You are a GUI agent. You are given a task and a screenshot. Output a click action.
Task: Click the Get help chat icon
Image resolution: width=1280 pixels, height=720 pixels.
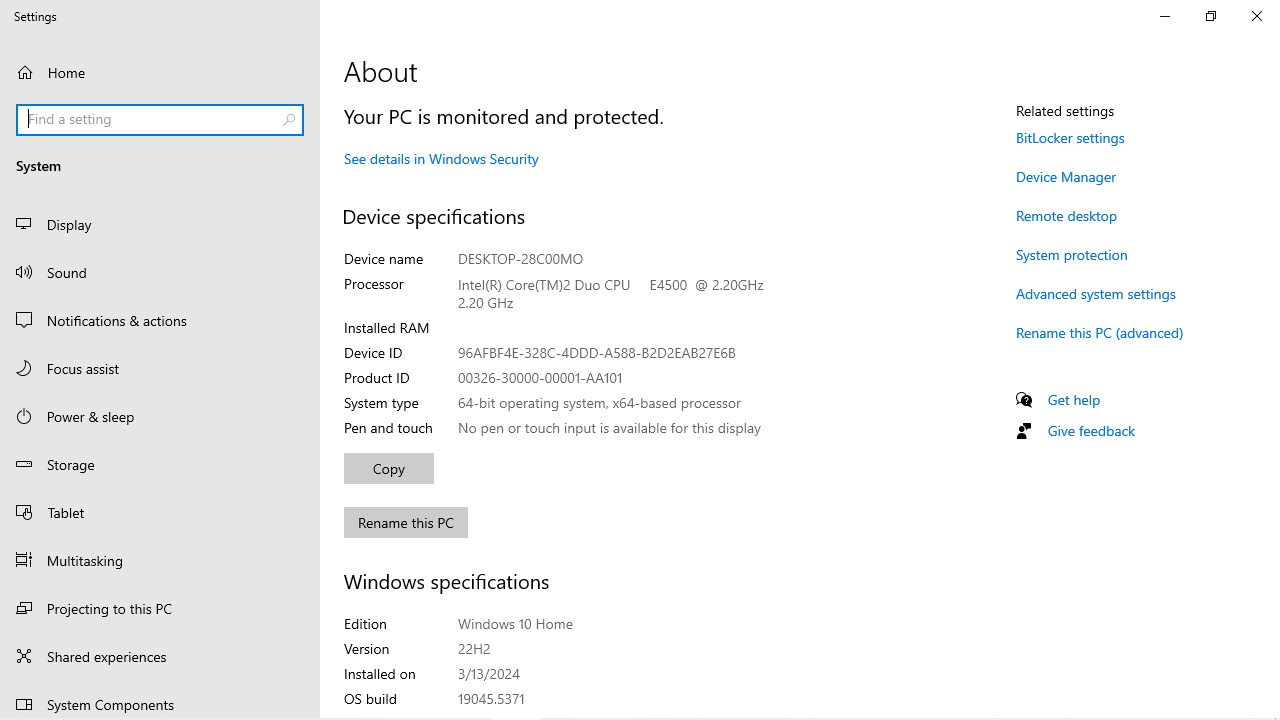click(1024, 400)
